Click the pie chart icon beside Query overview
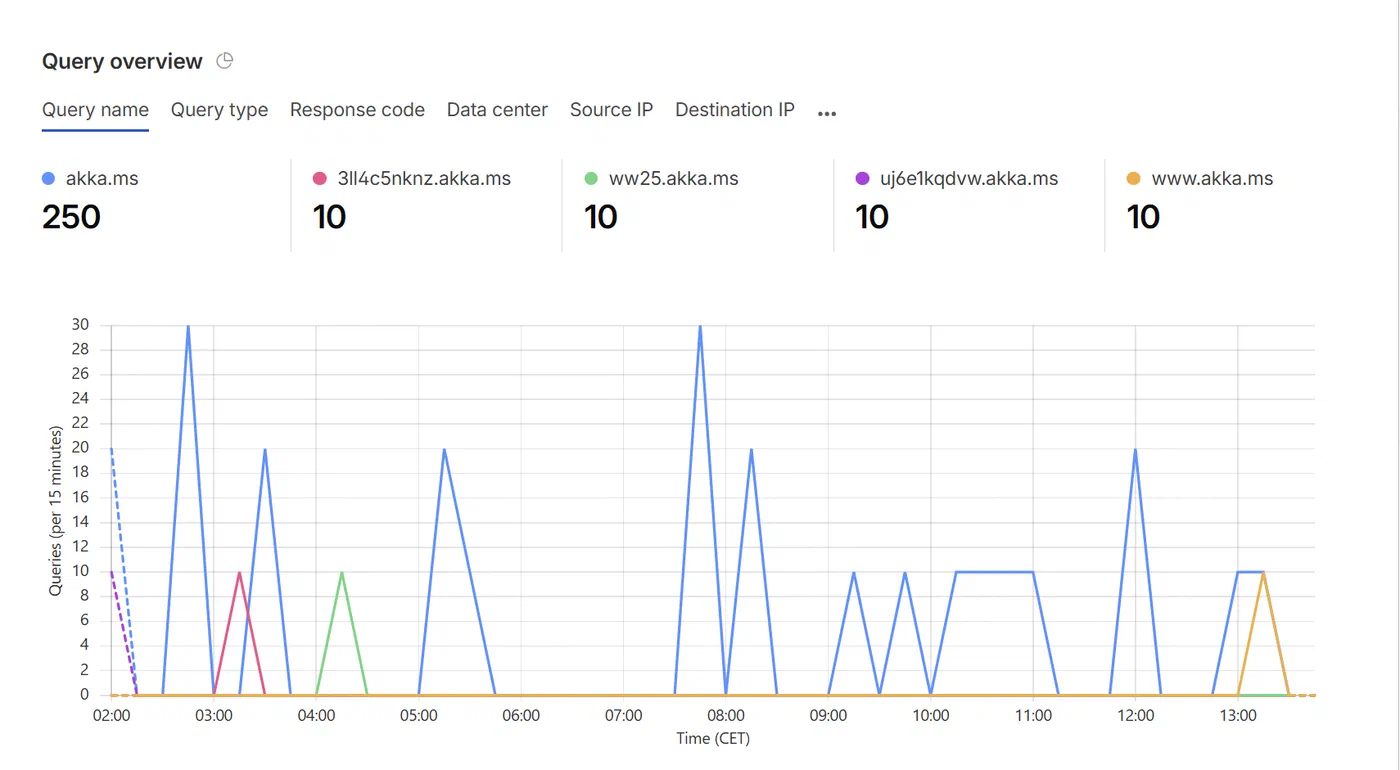This screenshot has height=770, width=1400. 225,61
